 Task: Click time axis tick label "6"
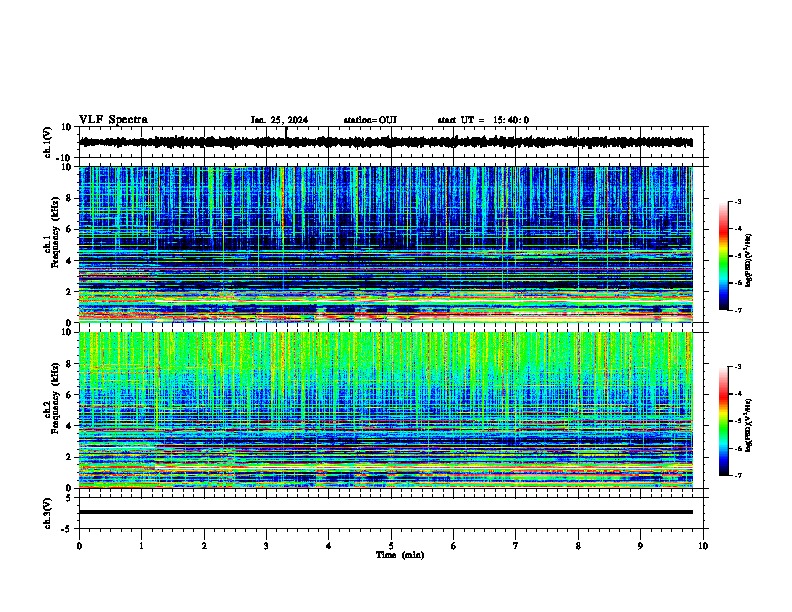tap(454, 546)
